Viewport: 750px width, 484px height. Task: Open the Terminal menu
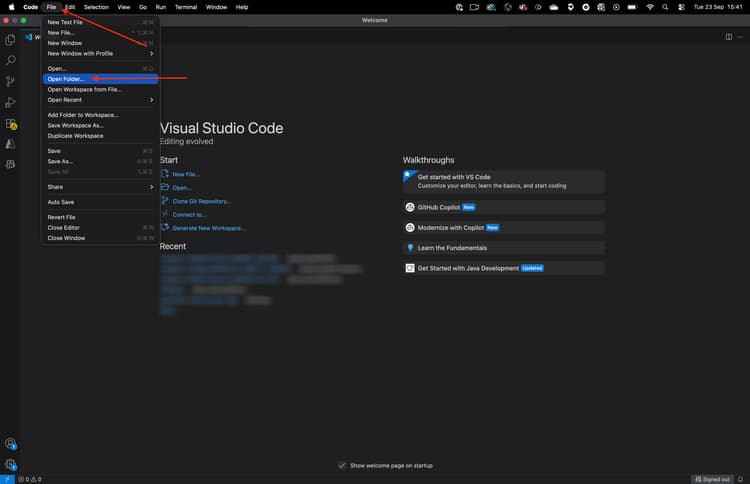coord(186,7)
